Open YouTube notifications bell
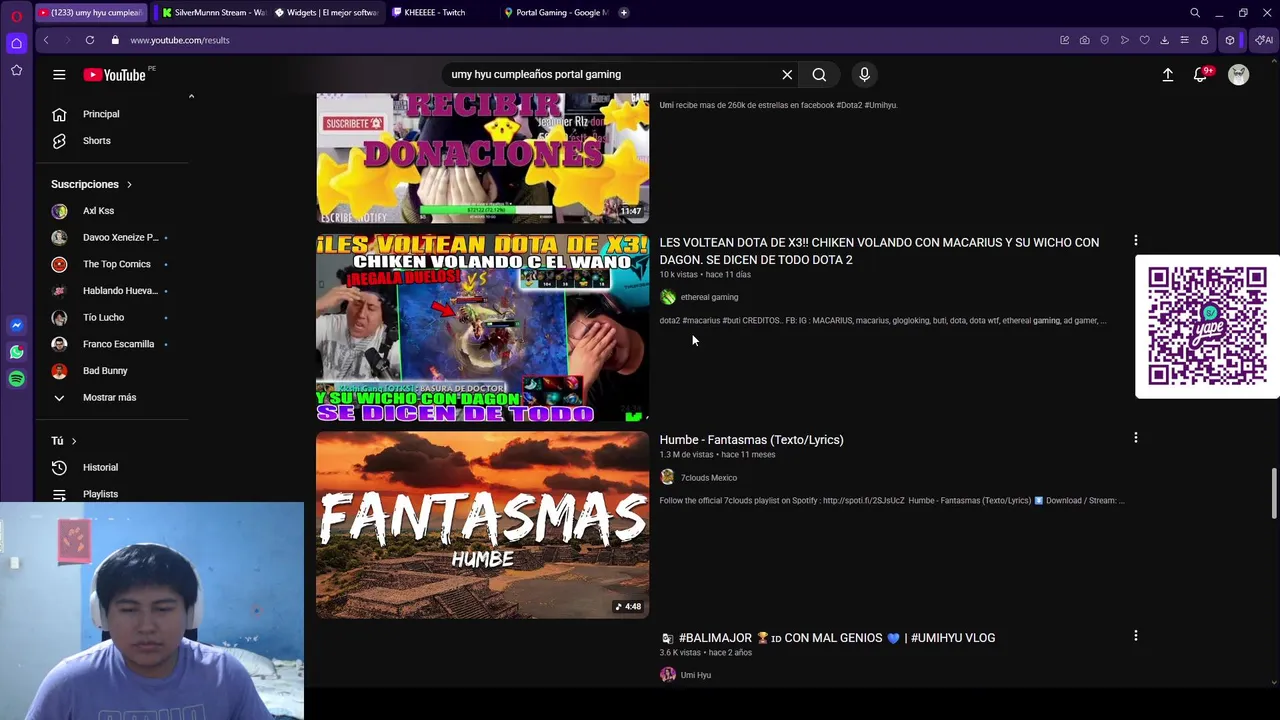Image resolution: width=1280 pixels, height=720 pixels. point(1201,74)
